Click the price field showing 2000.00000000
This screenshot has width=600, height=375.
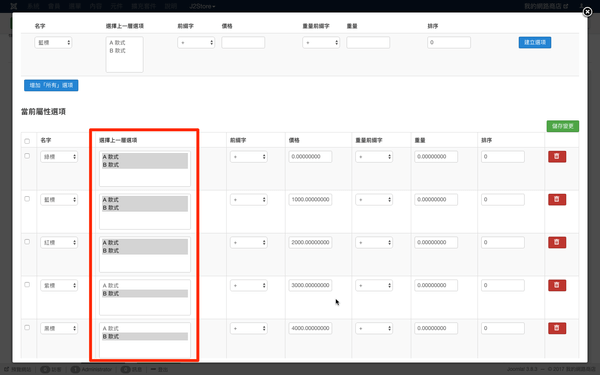tap(310, 242)
